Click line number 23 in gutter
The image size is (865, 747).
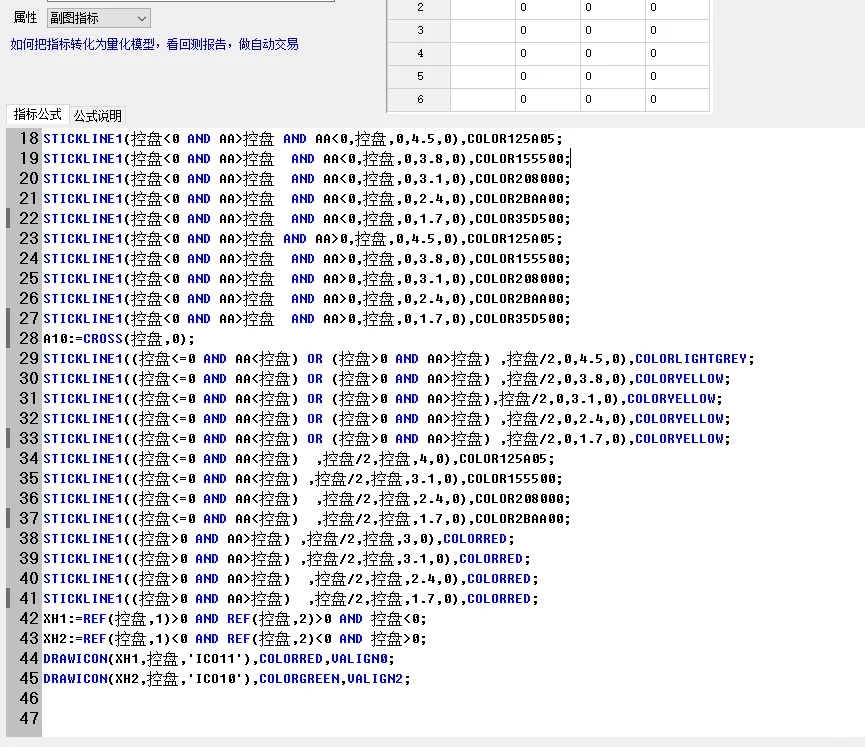[29, 238]
